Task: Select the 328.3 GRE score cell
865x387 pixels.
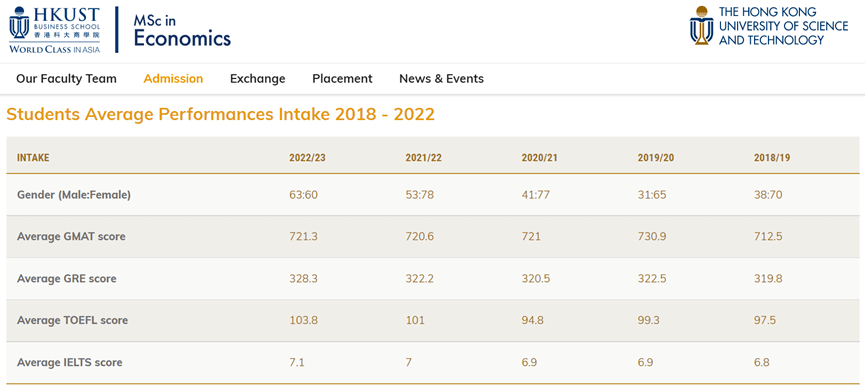Action: pos(303,278)
